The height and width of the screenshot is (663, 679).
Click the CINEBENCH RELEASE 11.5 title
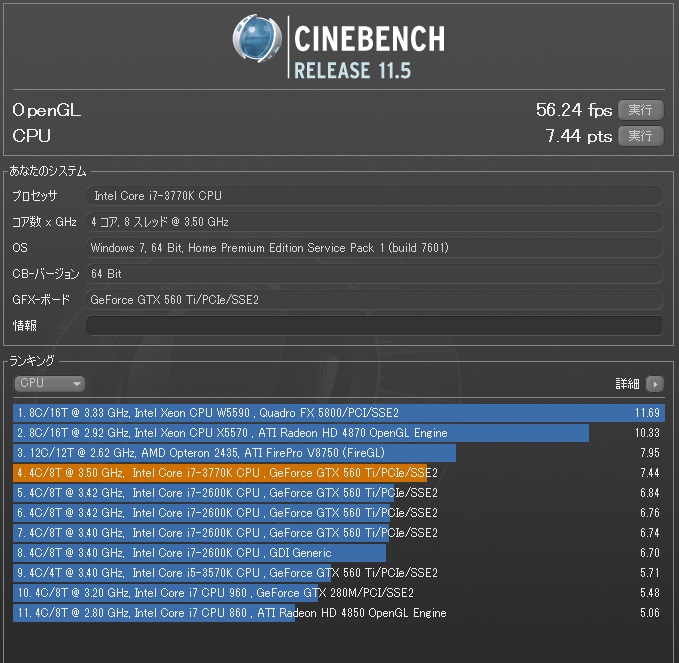pos(369,52)
